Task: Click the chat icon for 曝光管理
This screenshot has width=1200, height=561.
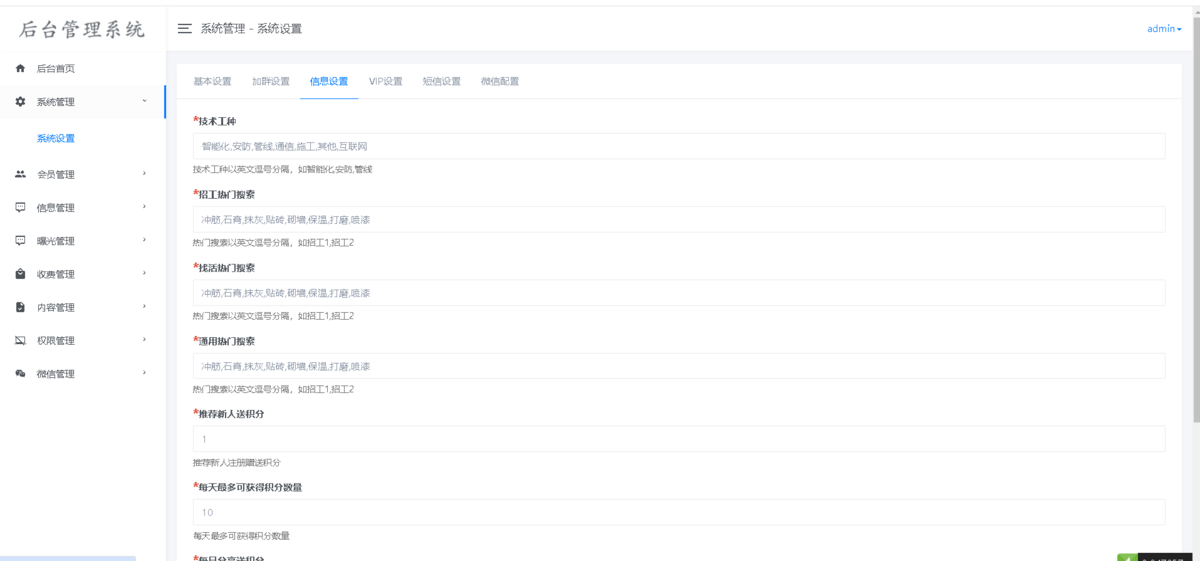Action: click(20, 241)
